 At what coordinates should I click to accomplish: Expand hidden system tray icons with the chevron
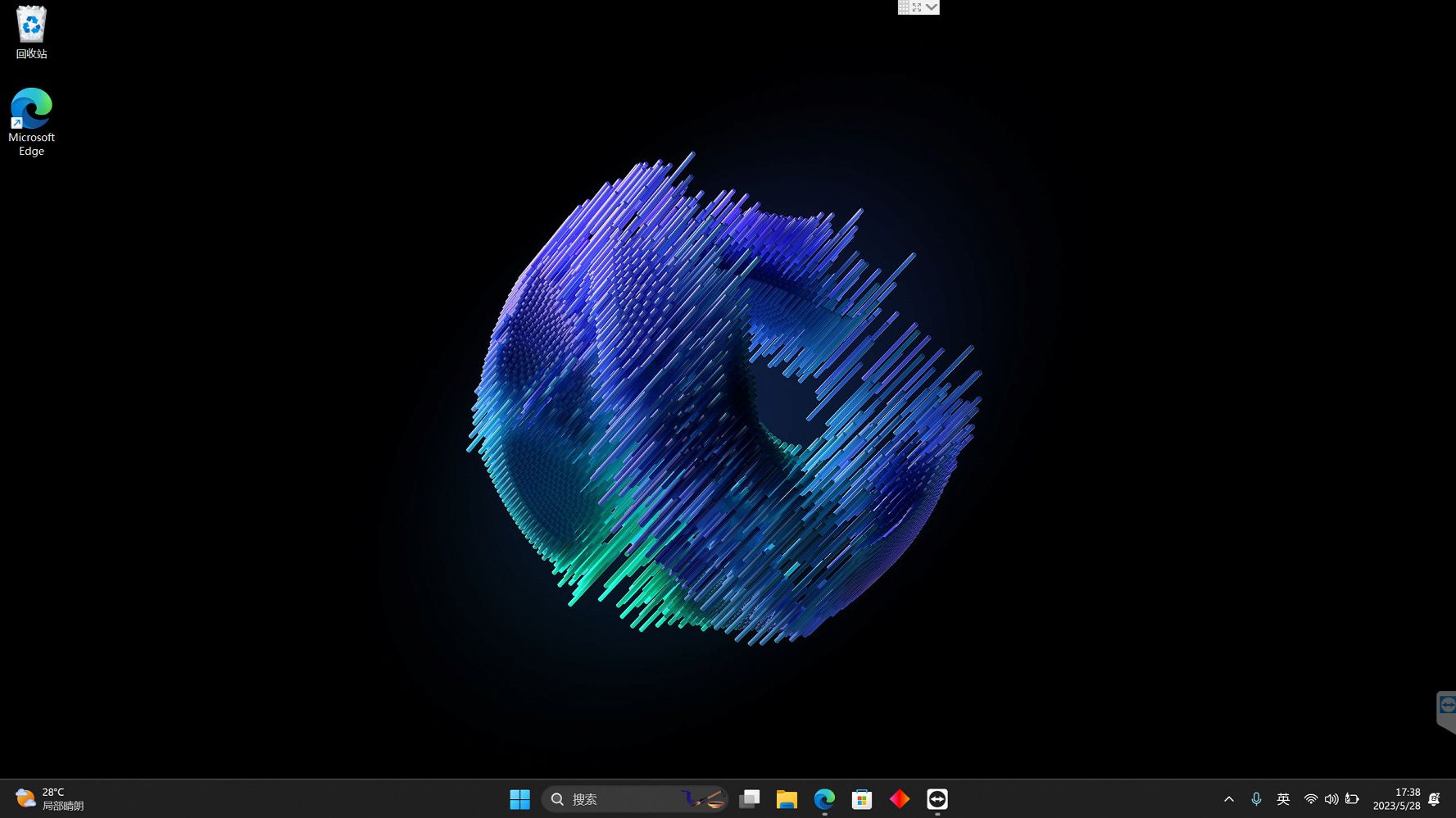point(1229,798)
